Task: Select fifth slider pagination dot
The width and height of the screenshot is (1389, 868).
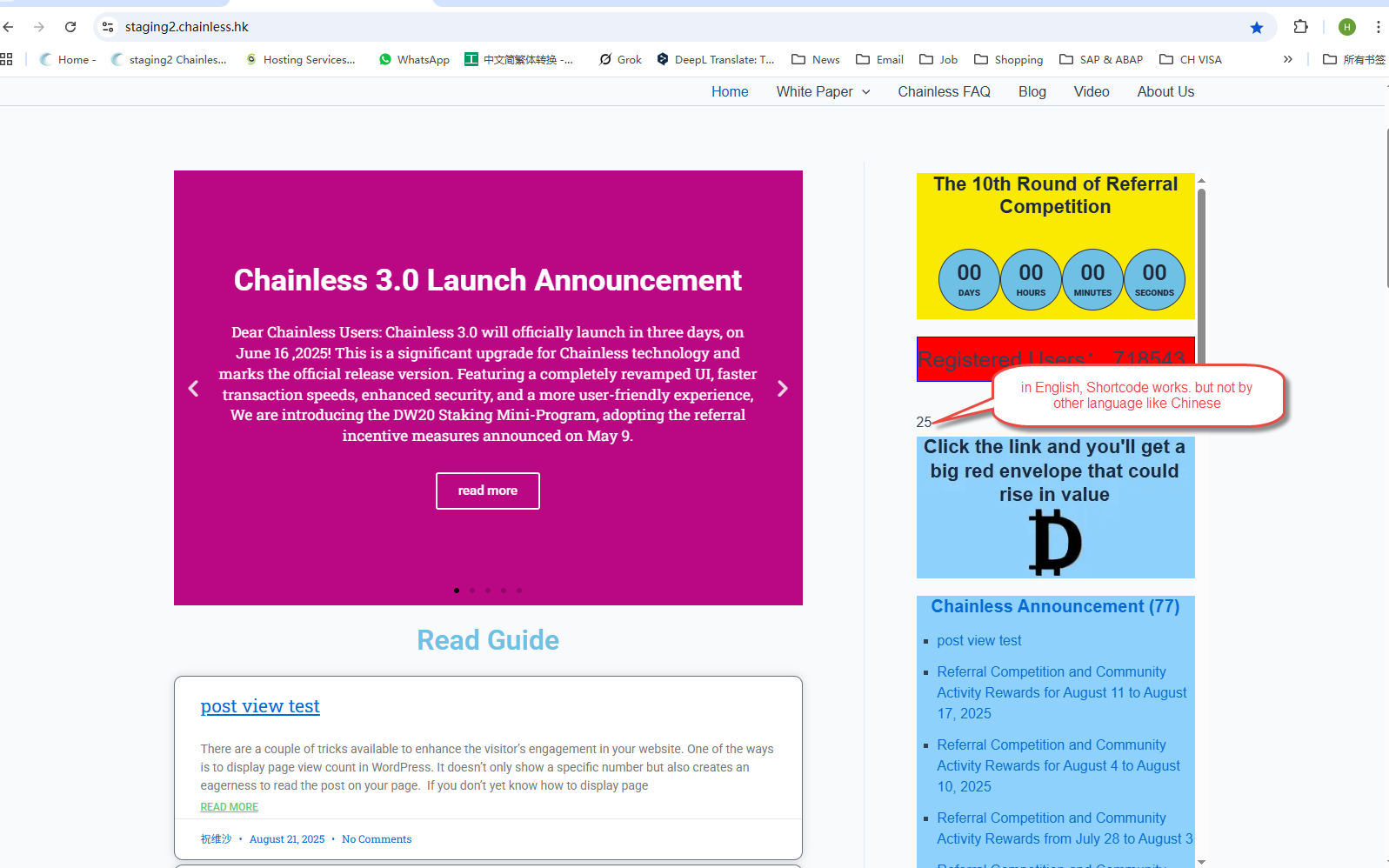Action: [x=519, y=591]
